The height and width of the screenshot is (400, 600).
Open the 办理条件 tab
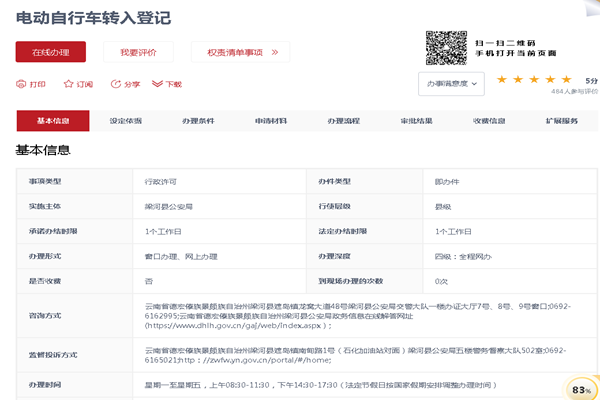tap(198, 121)
